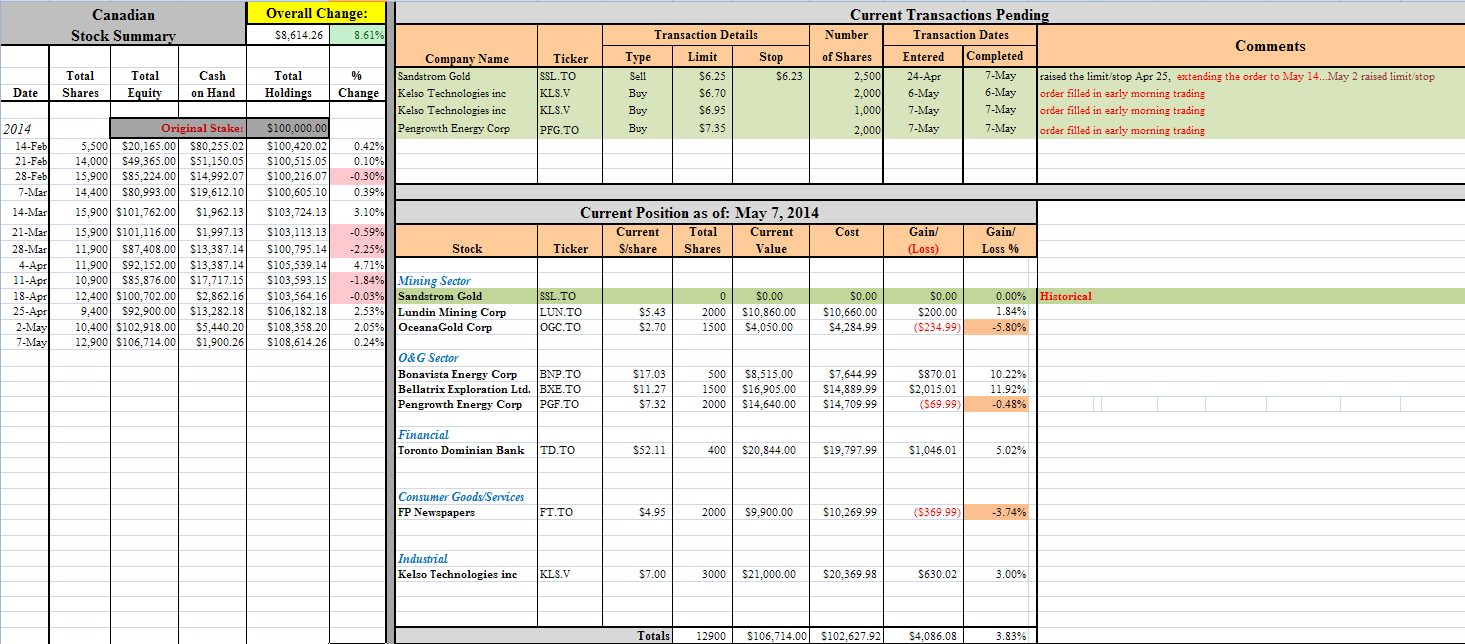The image size is (1465, 644).
Task: Click the 14-Feb date cell
Action: [25, 145]
